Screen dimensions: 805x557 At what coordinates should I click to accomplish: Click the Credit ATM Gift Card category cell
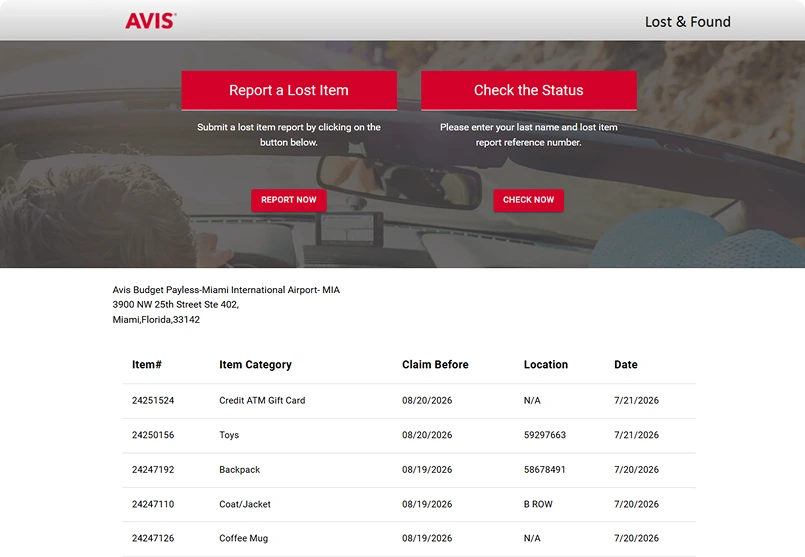tap(262, 400)
